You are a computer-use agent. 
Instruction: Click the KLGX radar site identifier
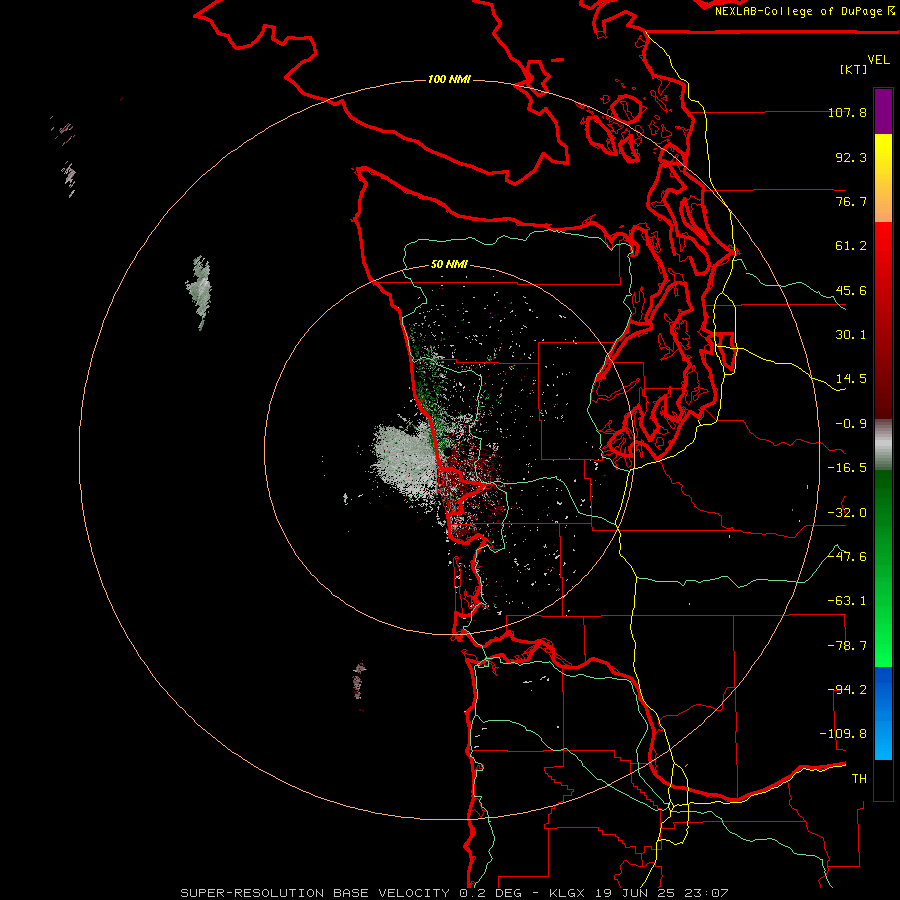click(567, 893)
